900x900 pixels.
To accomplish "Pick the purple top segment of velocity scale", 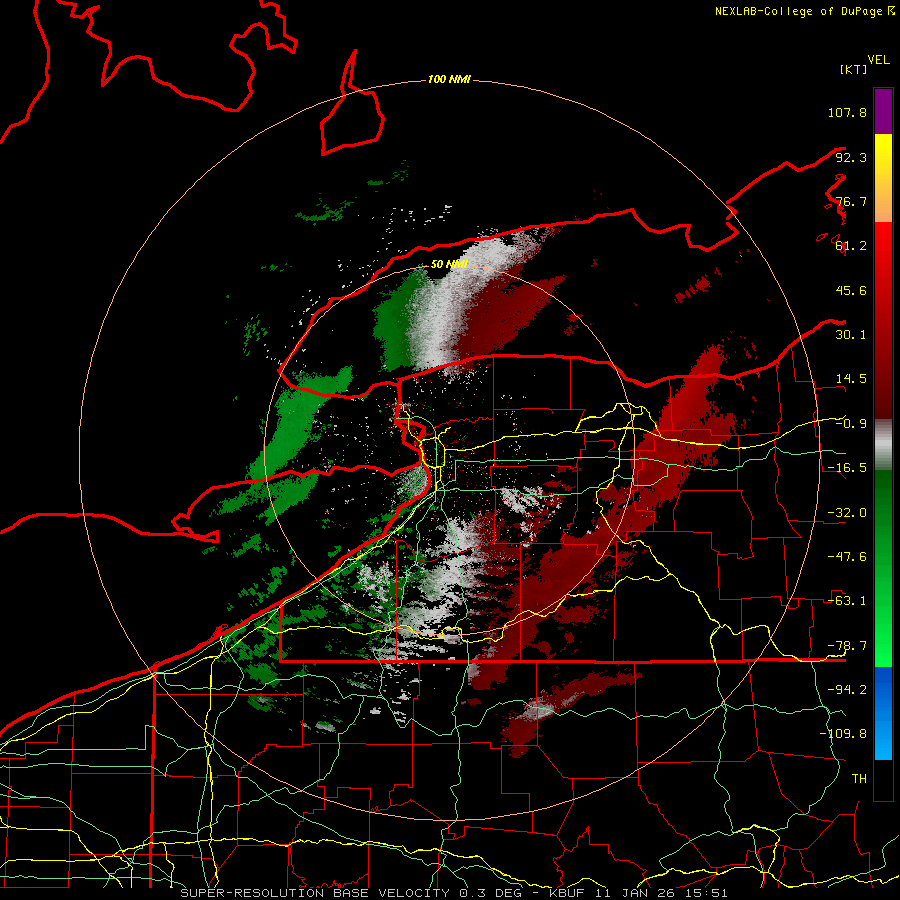I will coord(883,111).
